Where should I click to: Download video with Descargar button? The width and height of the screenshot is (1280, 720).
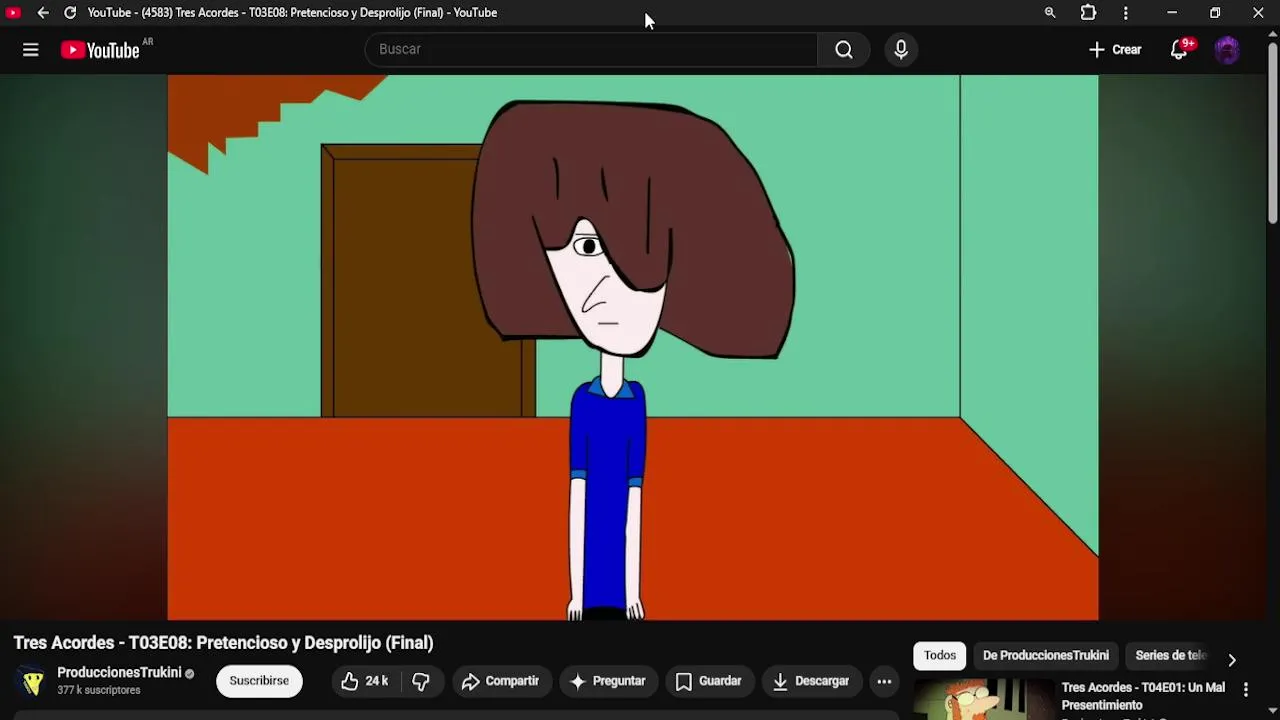[x=811, y=681]
